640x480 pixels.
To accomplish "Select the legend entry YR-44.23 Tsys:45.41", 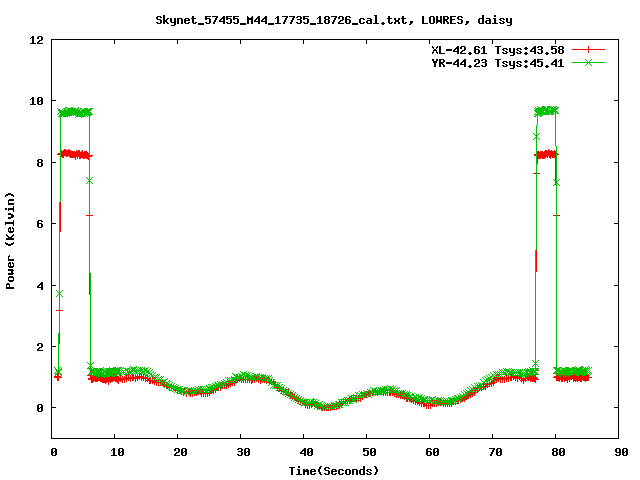I will tap(498, 63).
